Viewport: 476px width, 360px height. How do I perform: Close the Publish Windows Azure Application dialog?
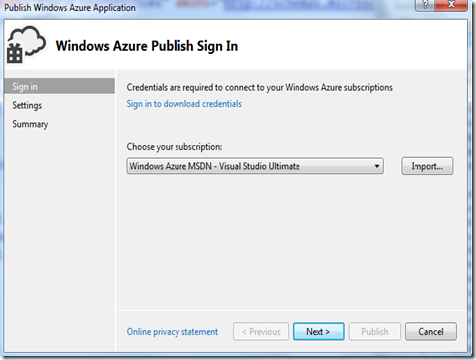click(451, 5)
